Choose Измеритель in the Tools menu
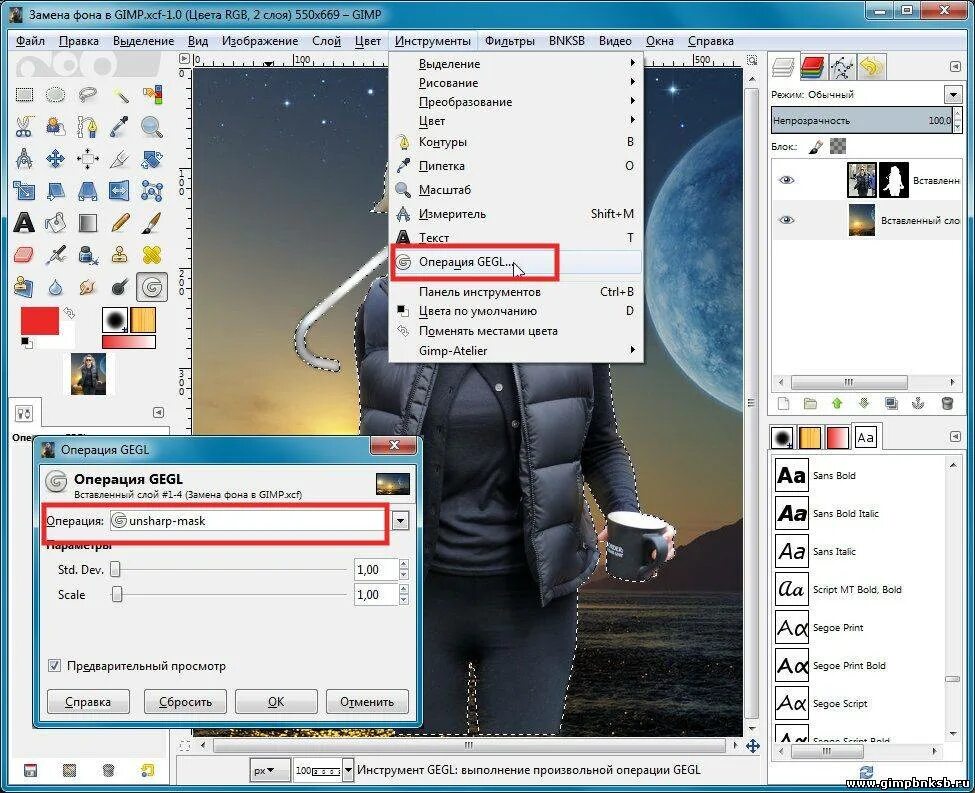 coord(516,214)
